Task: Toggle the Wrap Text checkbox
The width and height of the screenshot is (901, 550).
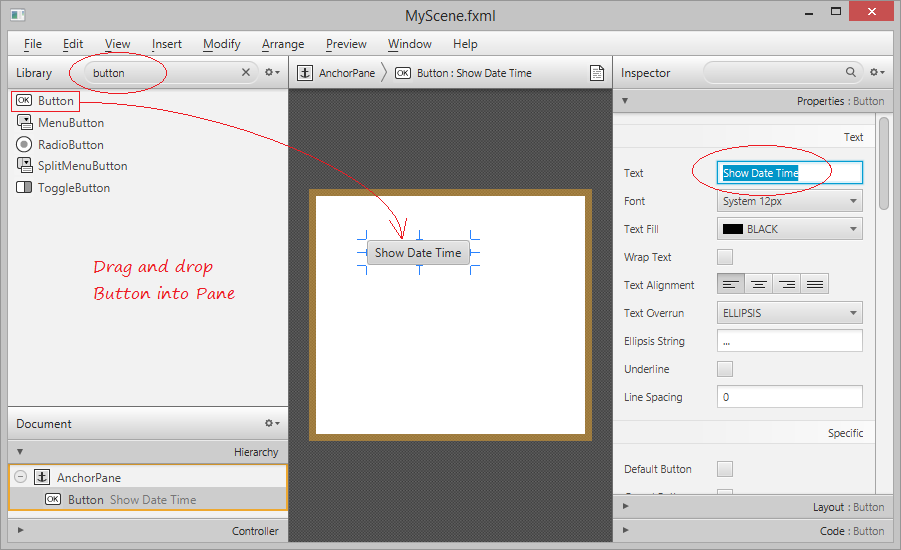Action: point(725,257)
